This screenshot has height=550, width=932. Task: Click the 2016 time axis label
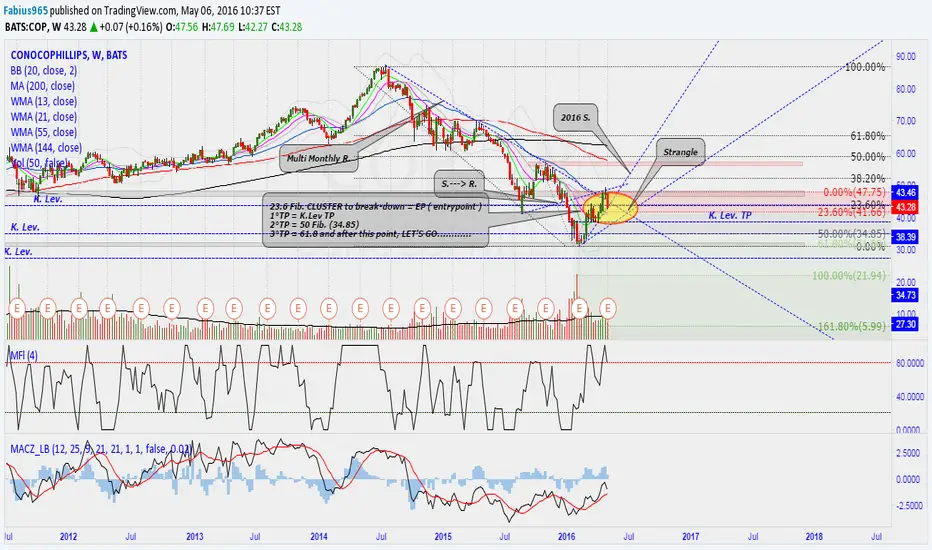click(567, 536)
